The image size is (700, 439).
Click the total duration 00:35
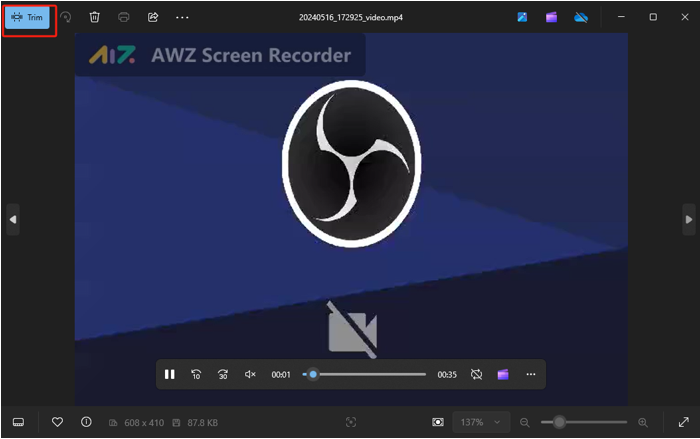(447, 375)
